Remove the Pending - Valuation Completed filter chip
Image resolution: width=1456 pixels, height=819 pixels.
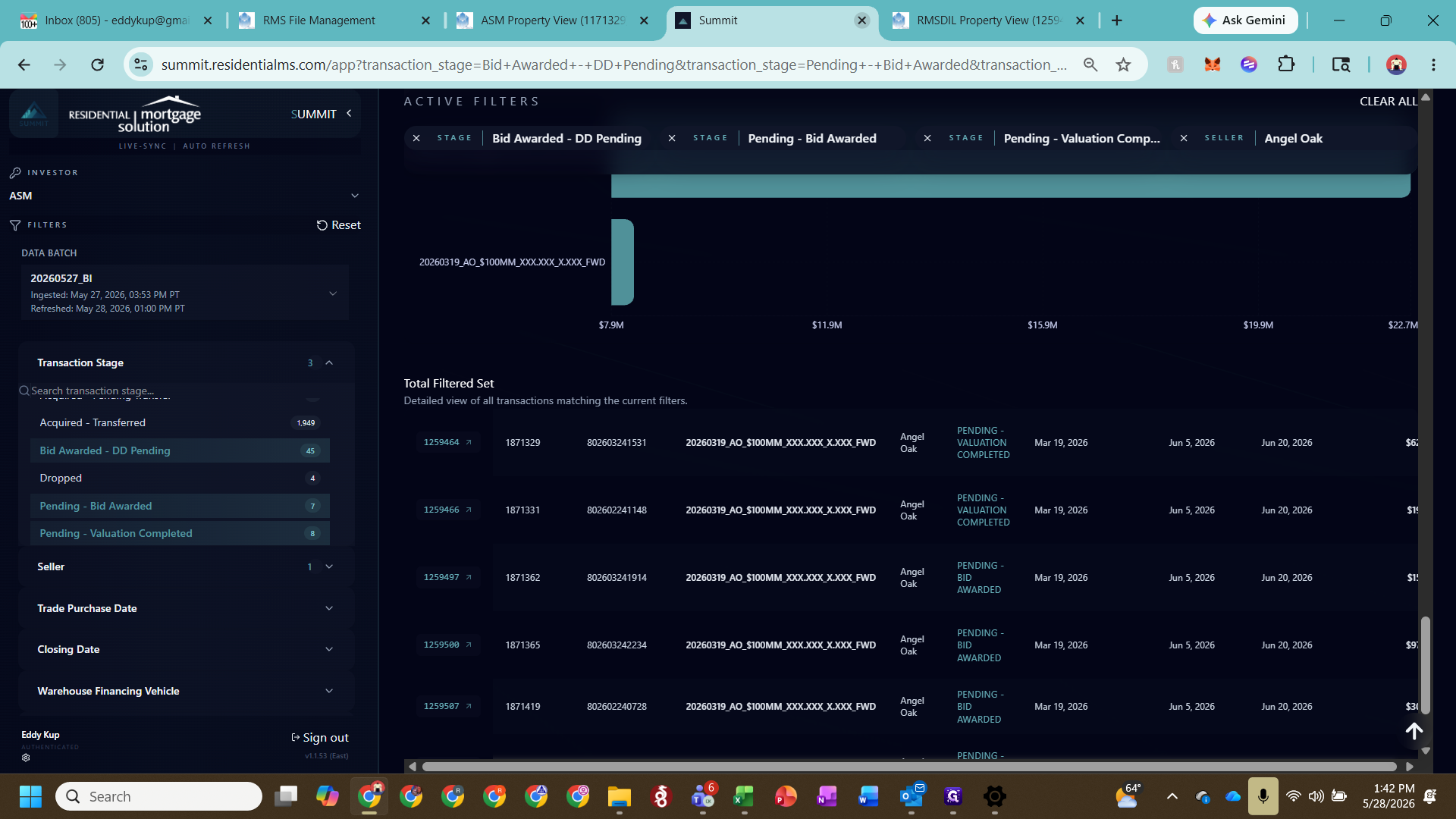927,138
